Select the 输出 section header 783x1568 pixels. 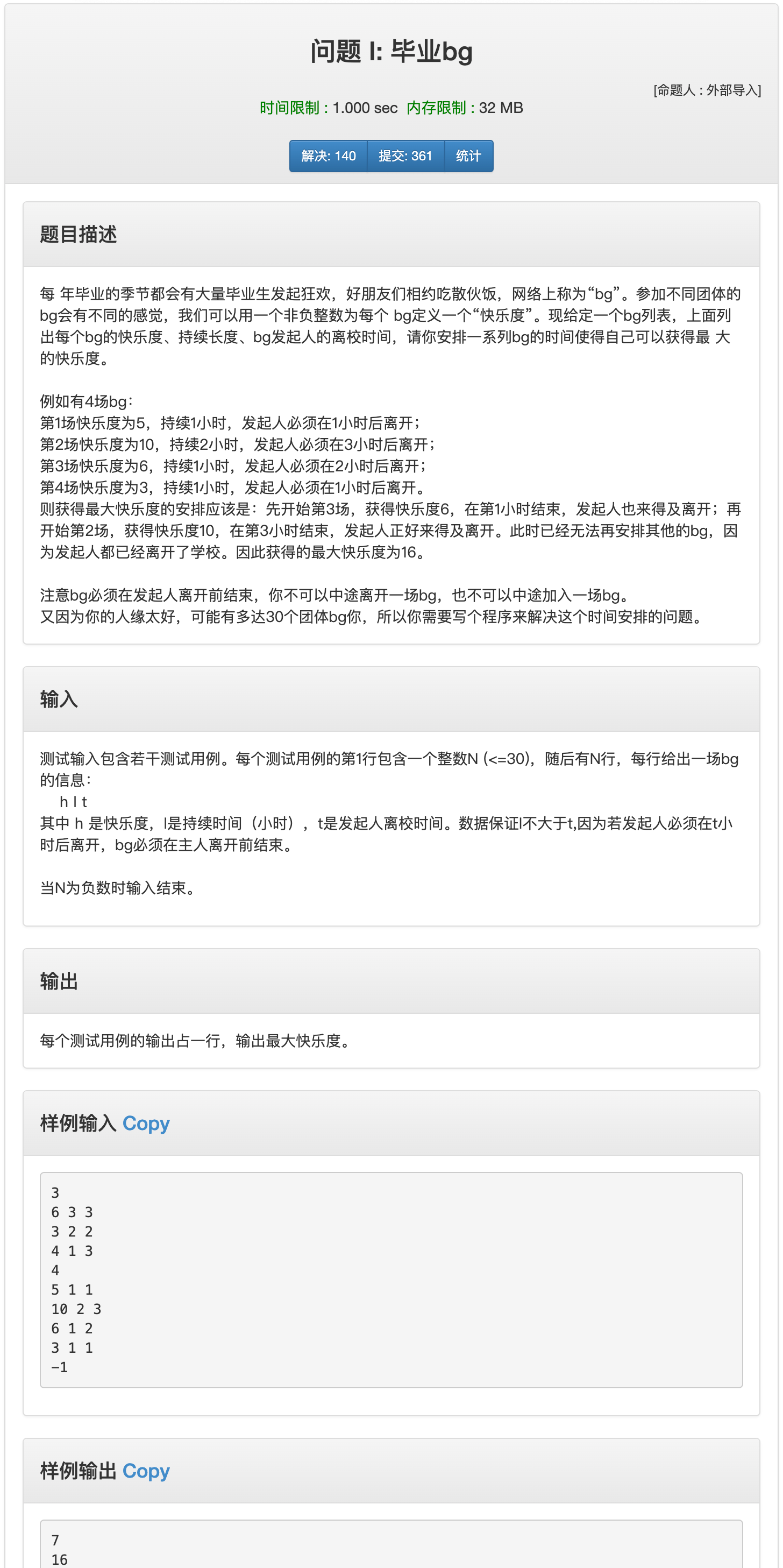(x=59, y=980)
